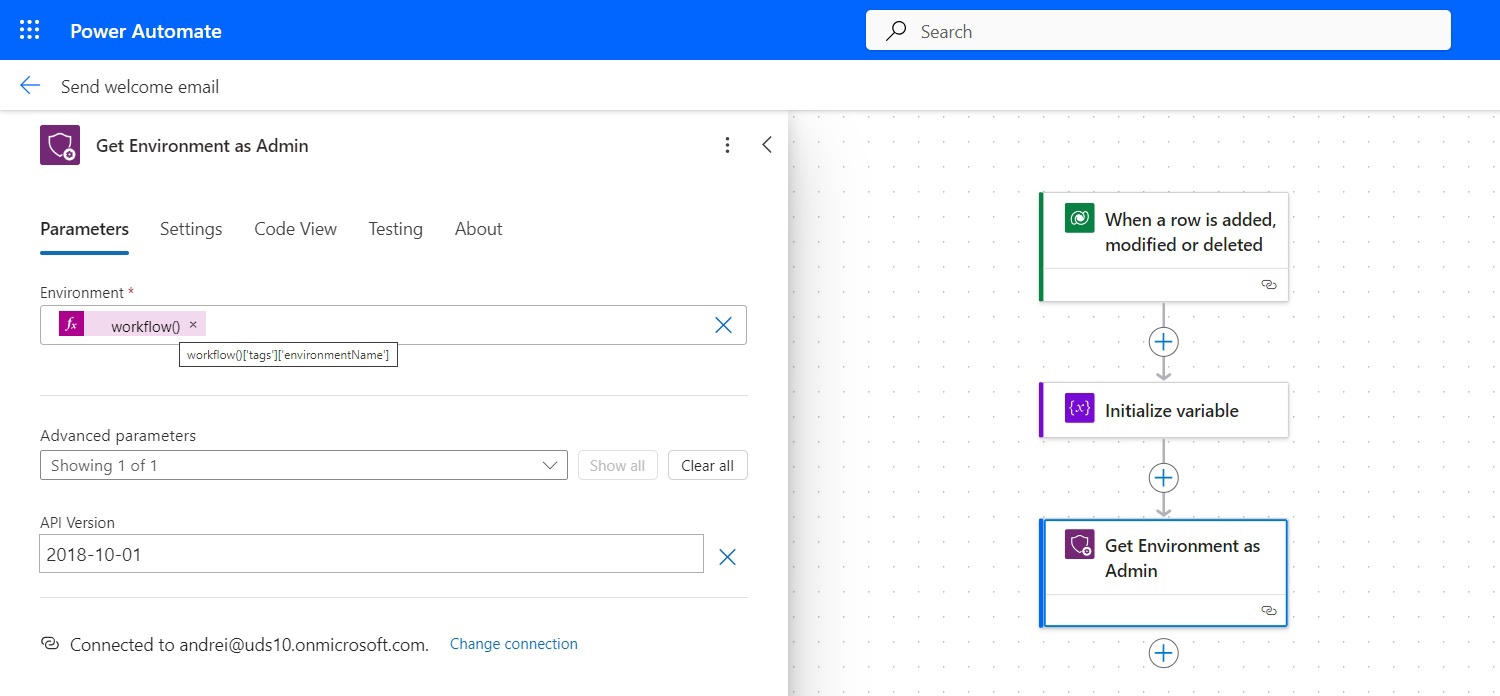Remove the API Version parameter
Image resolution: width=1500 pixels, height=696 pixels.
pos(727,557)
